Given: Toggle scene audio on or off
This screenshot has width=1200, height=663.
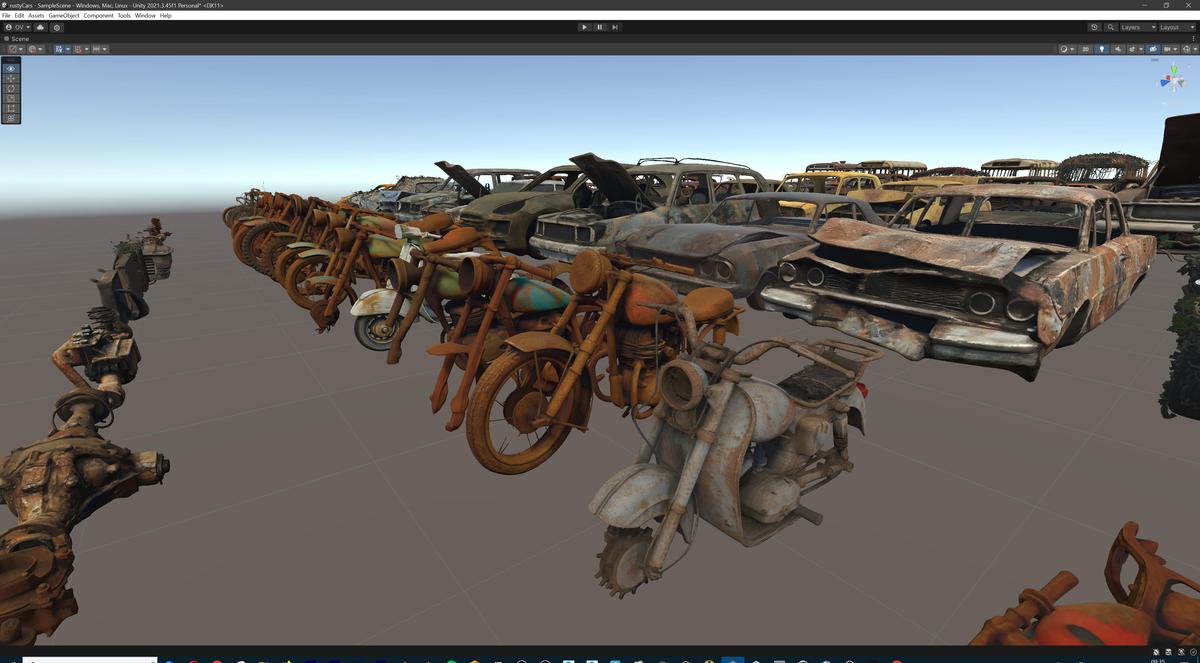Looking at the screenshot, I should point(1118,48).
